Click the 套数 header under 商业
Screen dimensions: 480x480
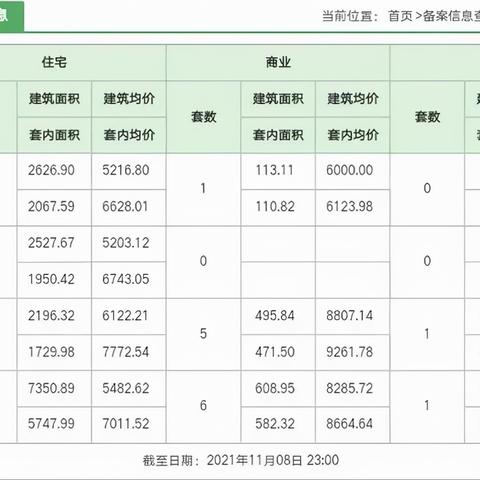coord(203,117)
